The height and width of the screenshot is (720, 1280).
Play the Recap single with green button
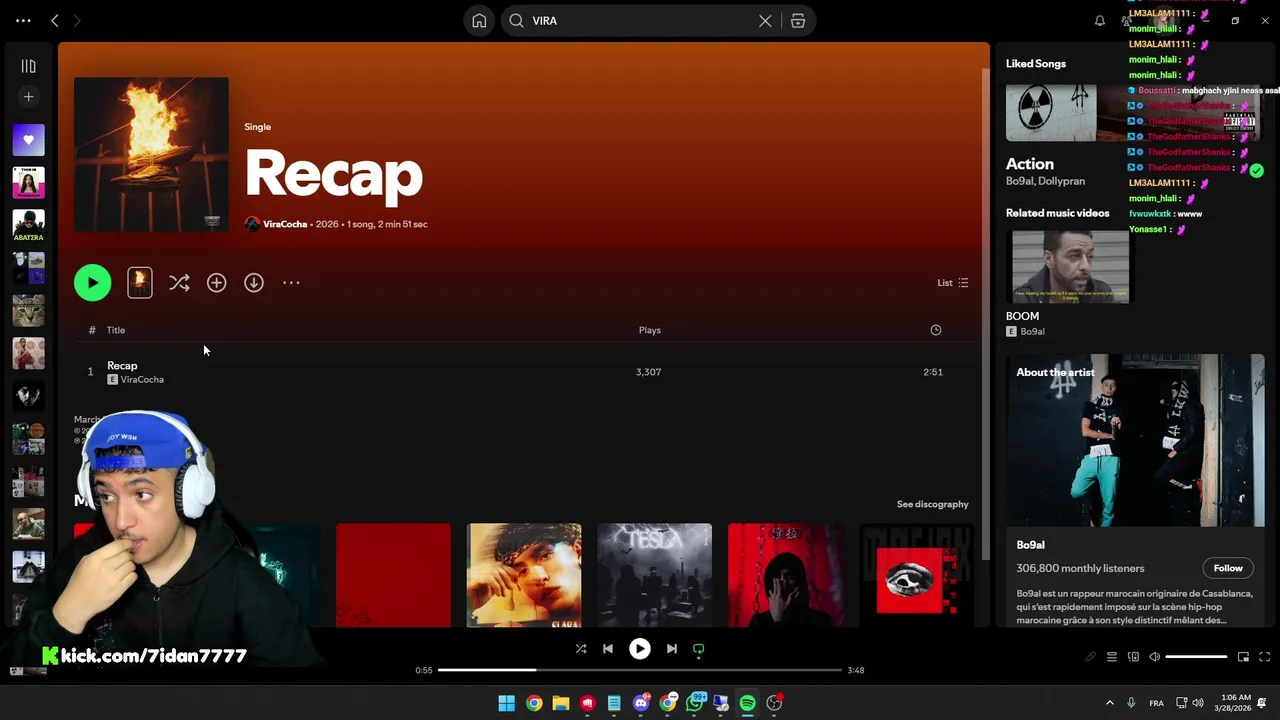[x=93, y=283]
